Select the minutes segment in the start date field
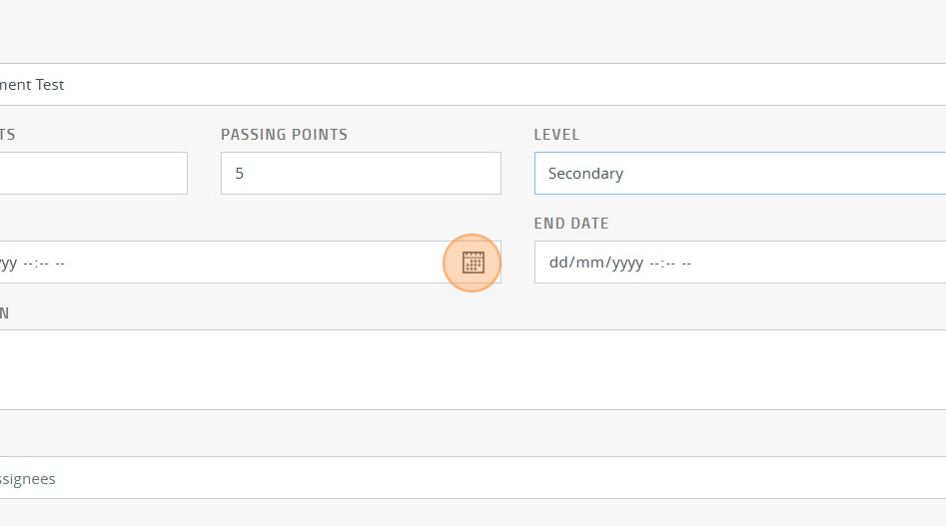946x526 pixels. coord(43,263)
